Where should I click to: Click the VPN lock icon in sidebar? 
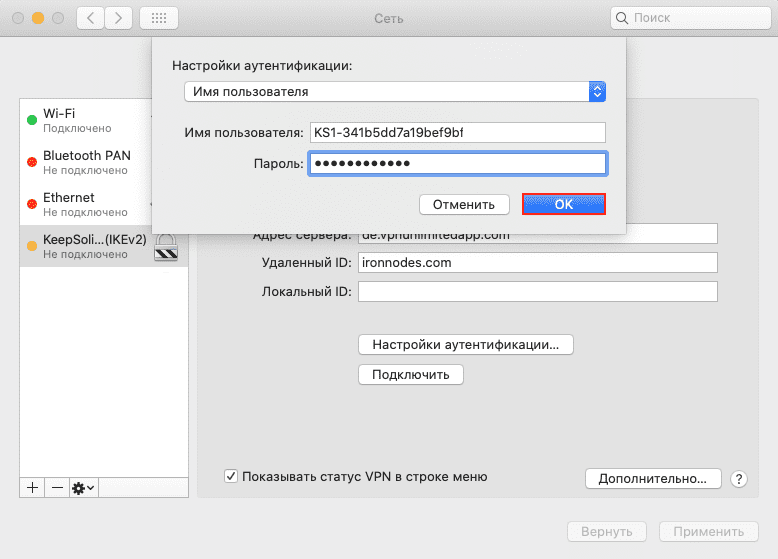(x=165, y=246)
